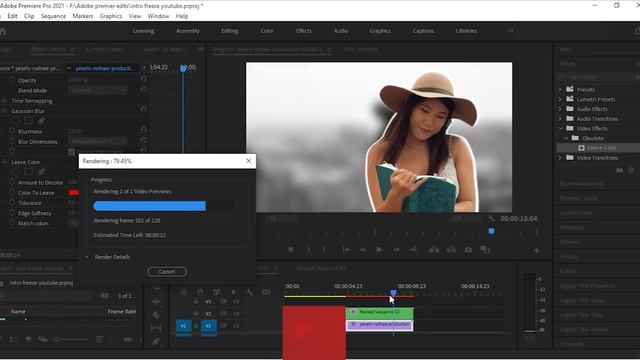Click the Extract button in Program monitor
640x360 pixels.
[451, 249]
